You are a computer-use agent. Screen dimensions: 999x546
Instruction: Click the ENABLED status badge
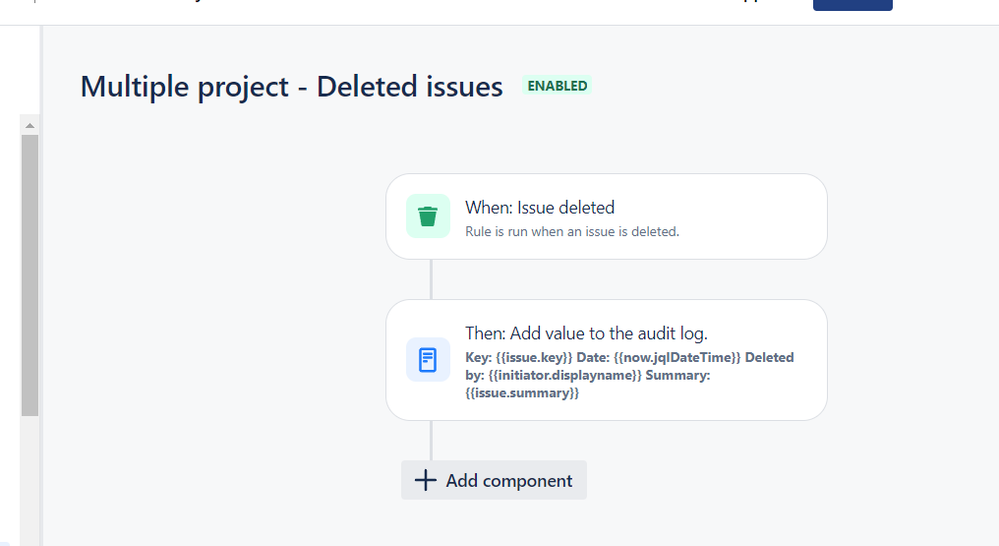[557, 86]
